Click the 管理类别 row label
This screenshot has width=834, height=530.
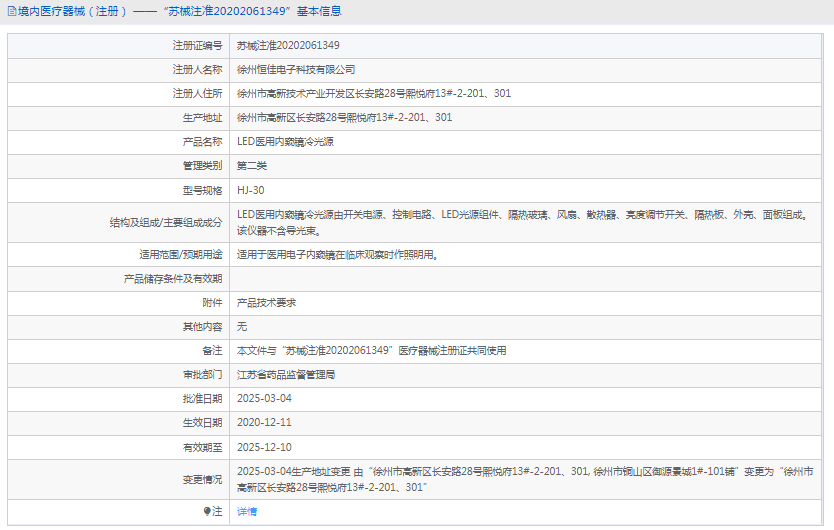pos(202,166)
